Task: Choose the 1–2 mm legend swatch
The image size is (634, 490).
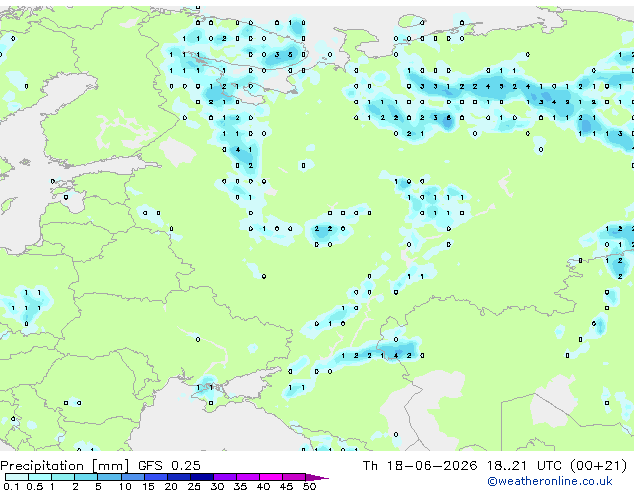Action: pos(63,477)
